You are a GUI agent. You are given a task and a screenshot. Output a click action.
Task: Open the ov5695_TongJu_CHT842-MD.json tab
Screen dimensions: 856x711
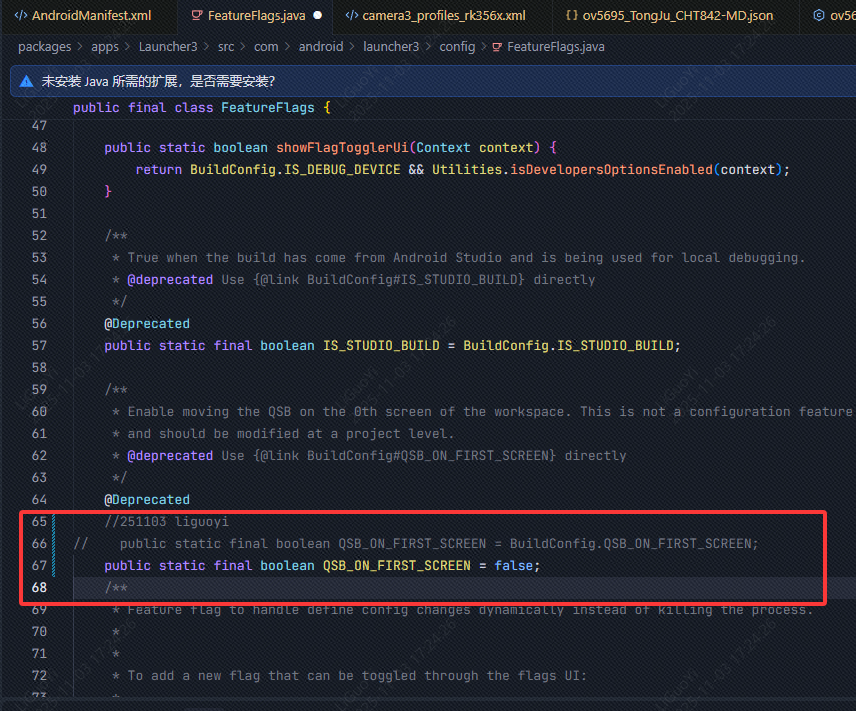[679, 16]
